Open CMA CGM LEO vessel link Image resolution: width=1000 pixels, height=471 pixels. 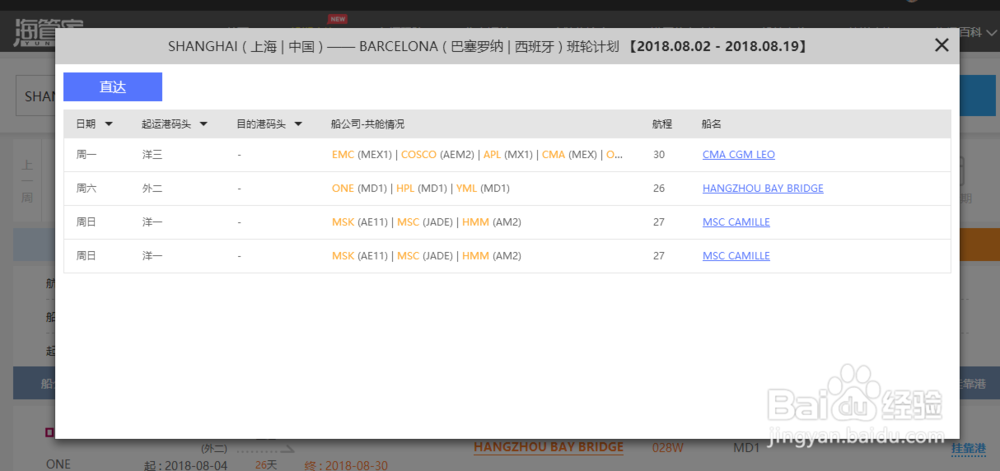click(739, 154)
